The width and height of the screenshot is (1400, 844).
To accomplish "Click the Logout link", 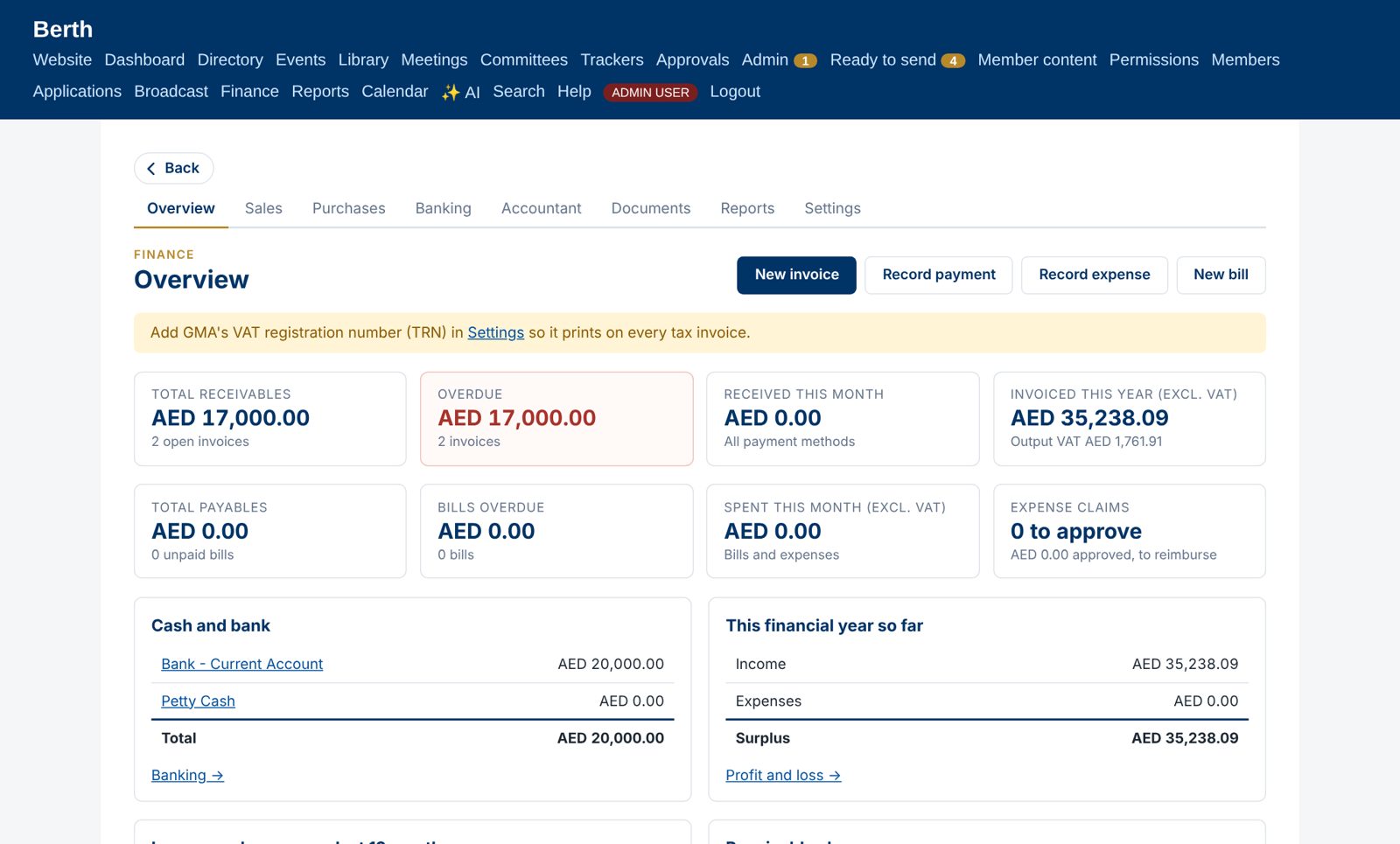I will click(735, 91).
